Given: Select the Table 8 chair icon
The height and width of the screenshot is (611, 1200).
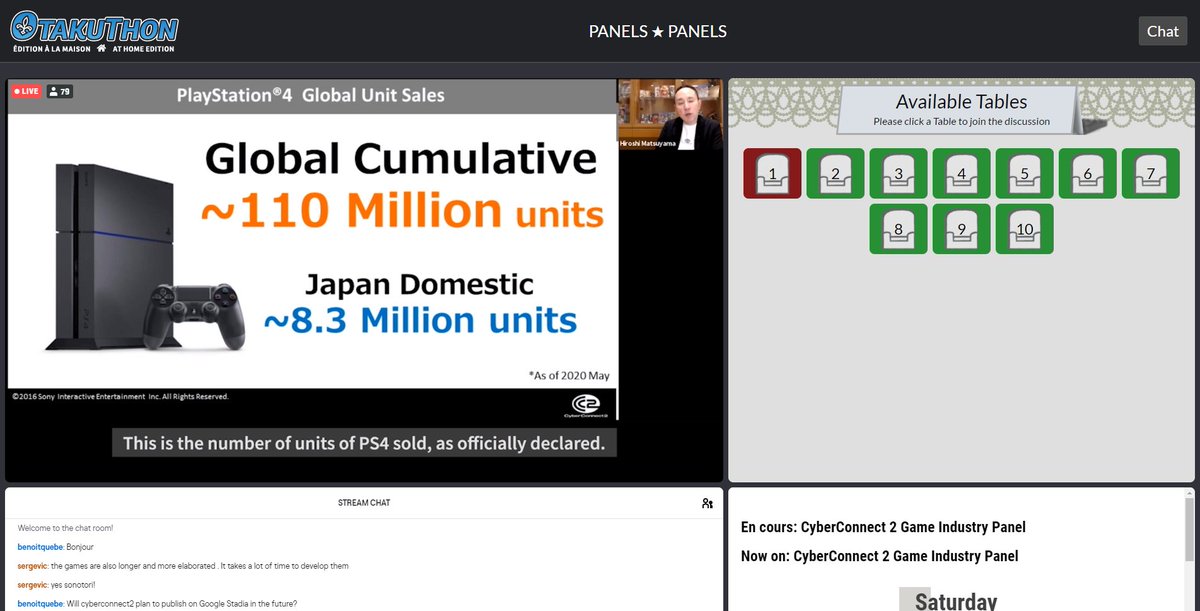Looking at the screenshot, I should click(898, 229).
